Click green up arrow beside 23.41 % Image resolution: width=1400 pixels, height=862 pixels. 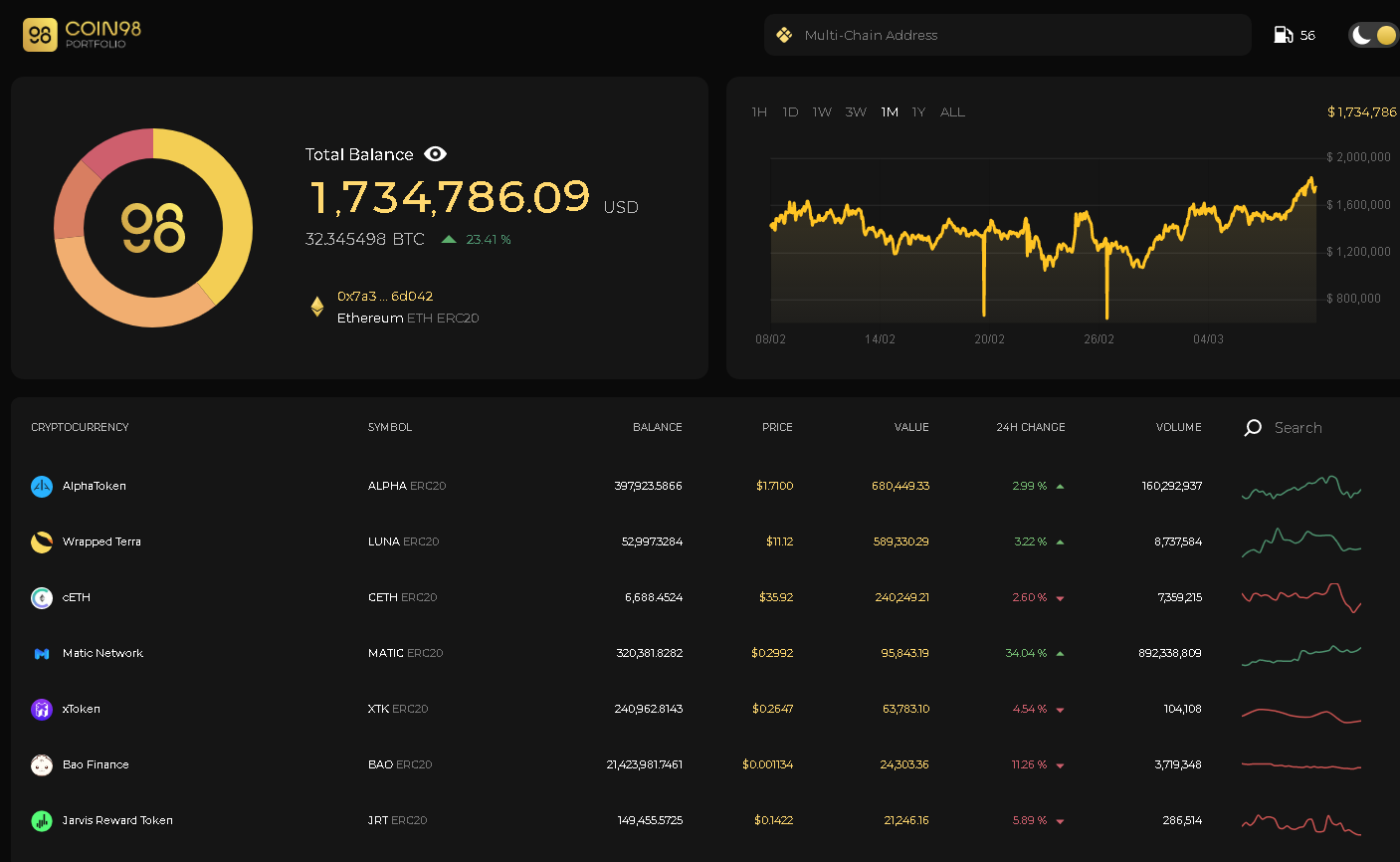[x=449, y=240]
